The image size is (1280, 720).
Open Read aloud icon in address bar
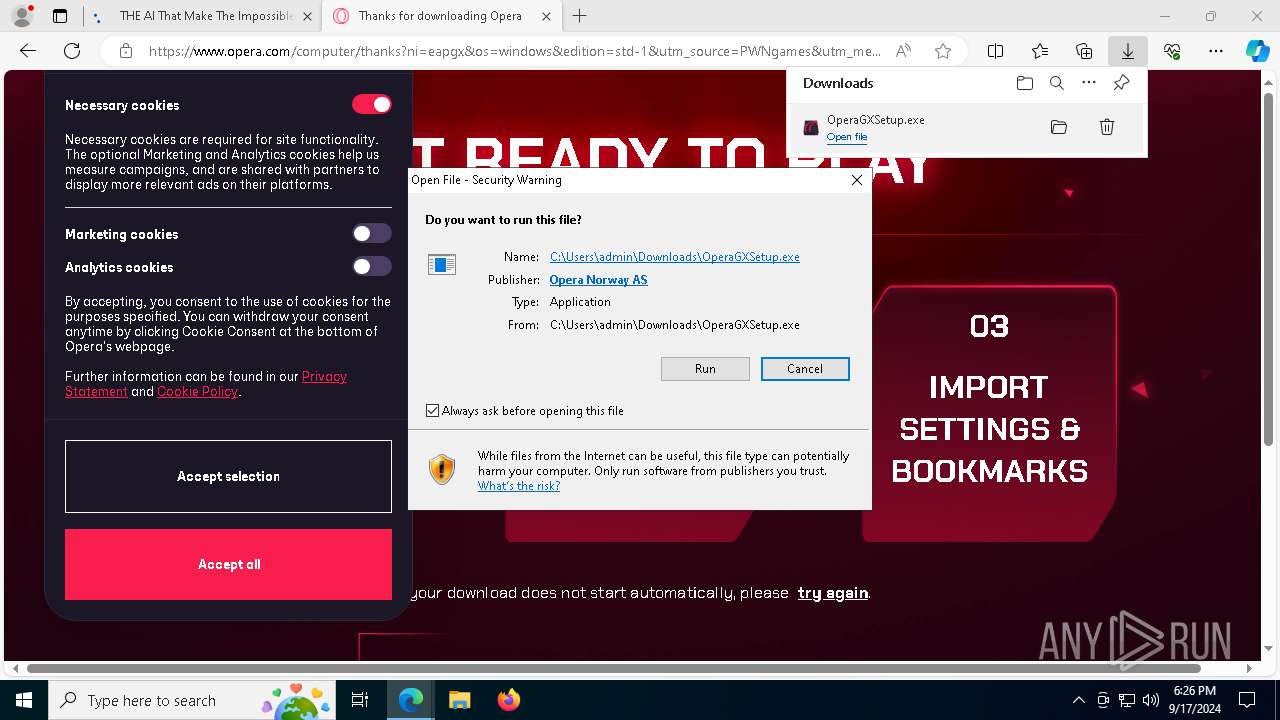click(x=903, y=51)
